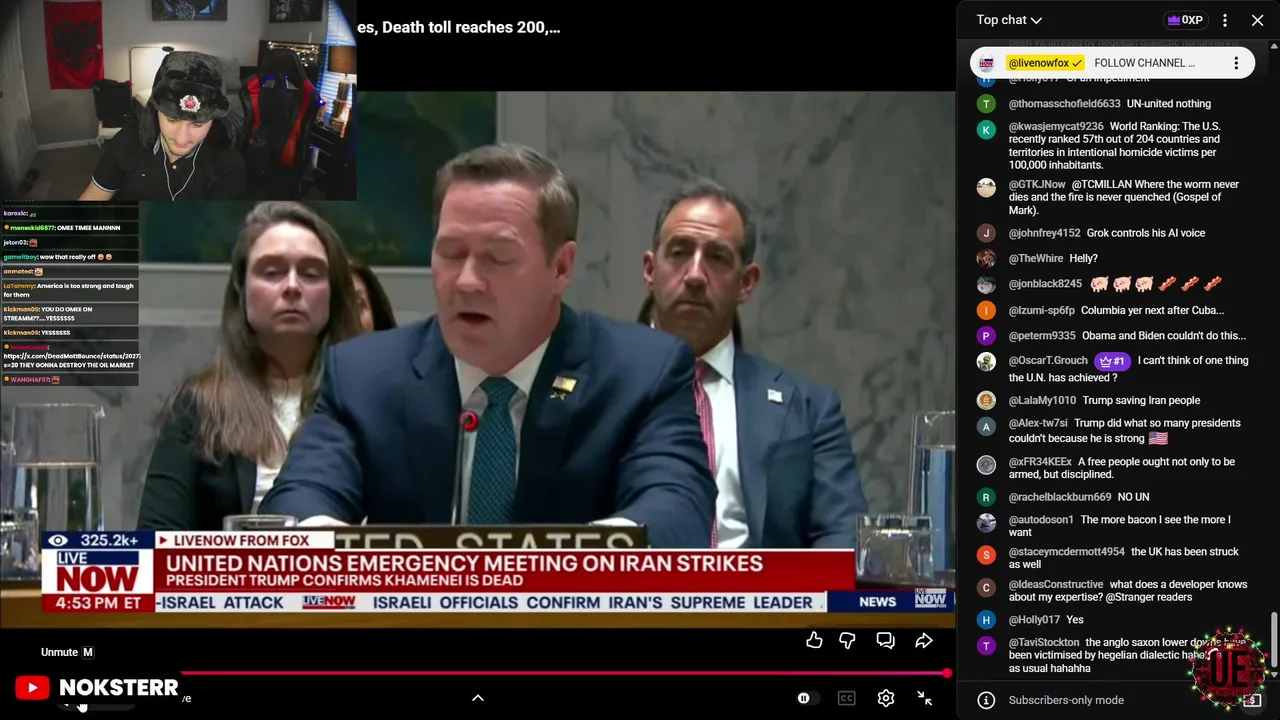Click the #1 member badge beside OscarT.Grouch

[x=1112, y=361]
